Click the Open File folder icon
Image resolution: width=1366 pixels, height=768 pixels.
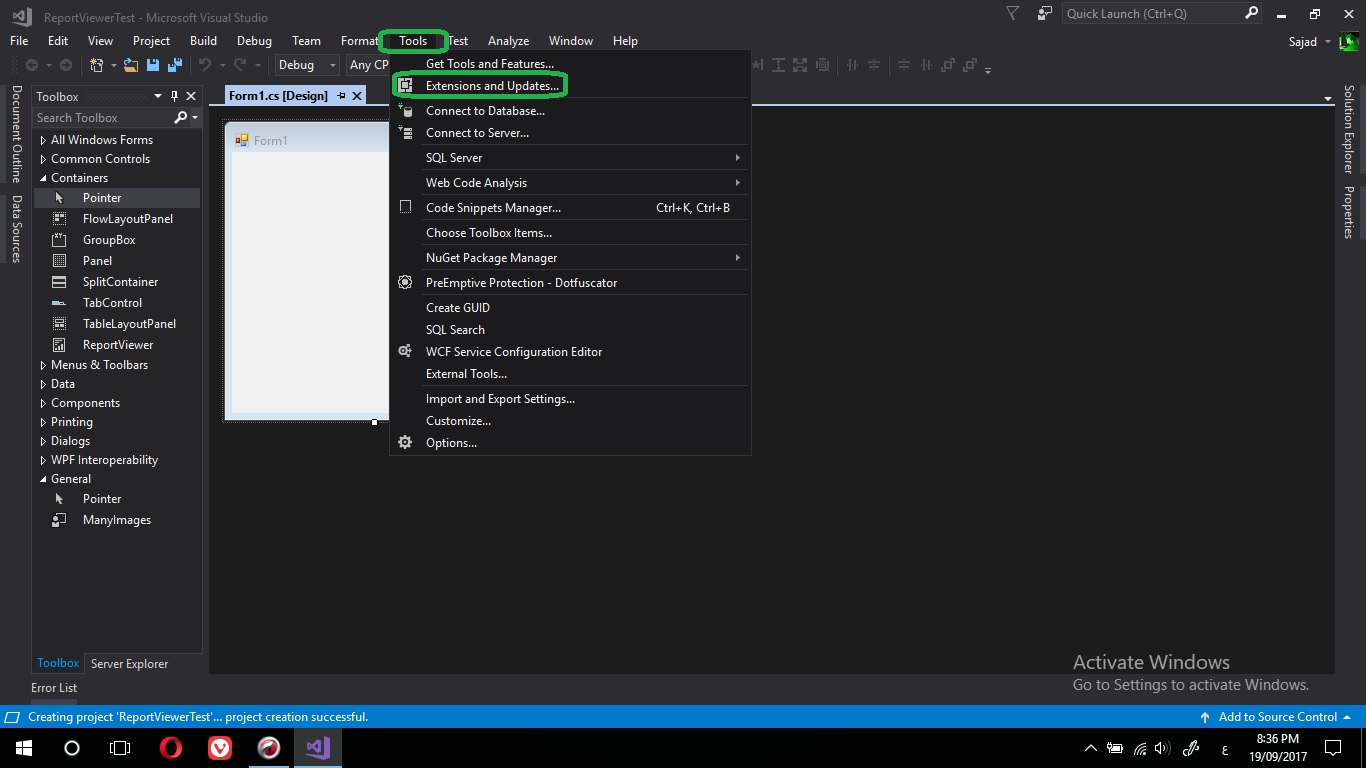[131, 65]
